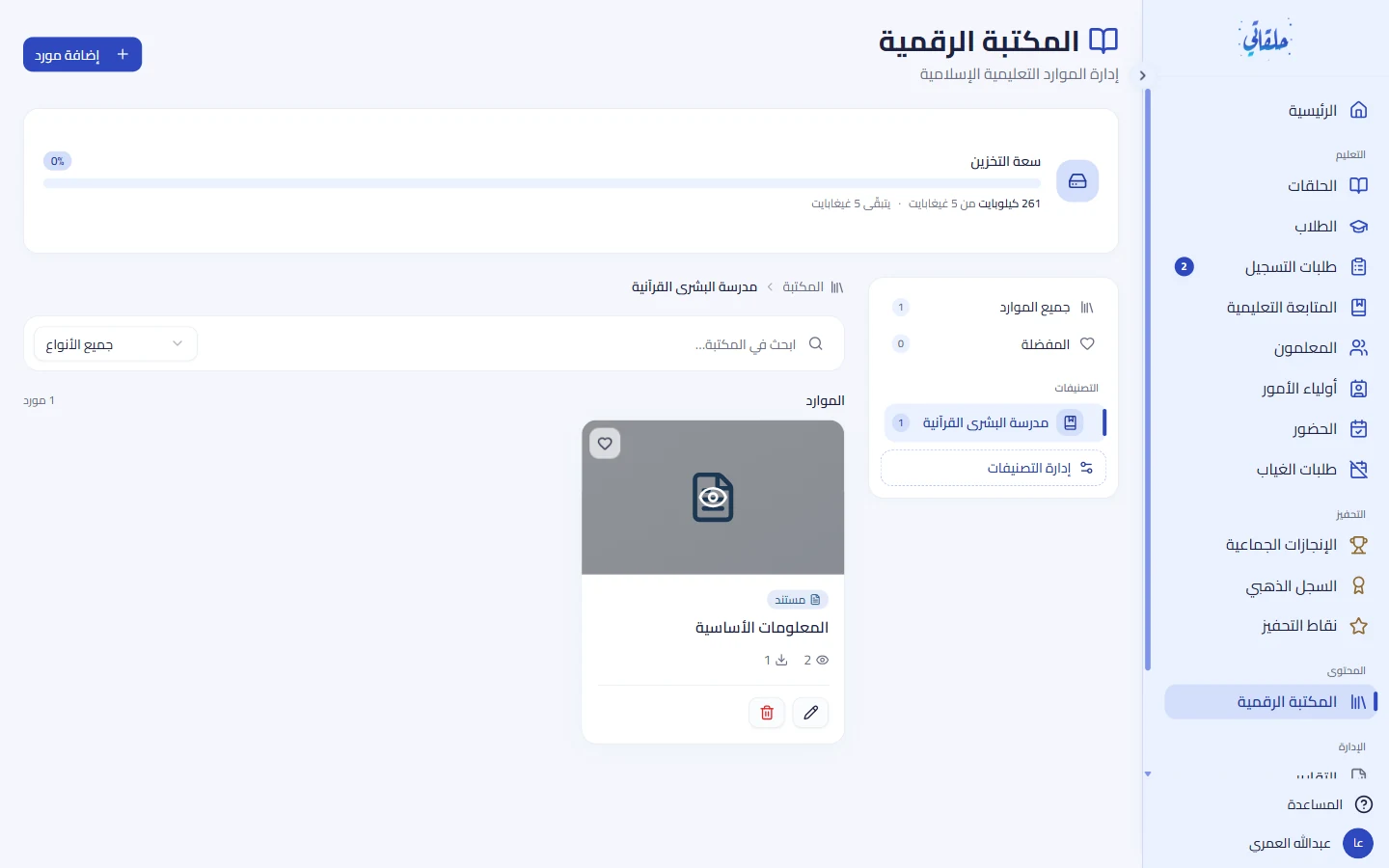Click the sidebar vertical scrollbar
The height and width of the screenshot is (868, 1389).
(x=1148, y=380)
